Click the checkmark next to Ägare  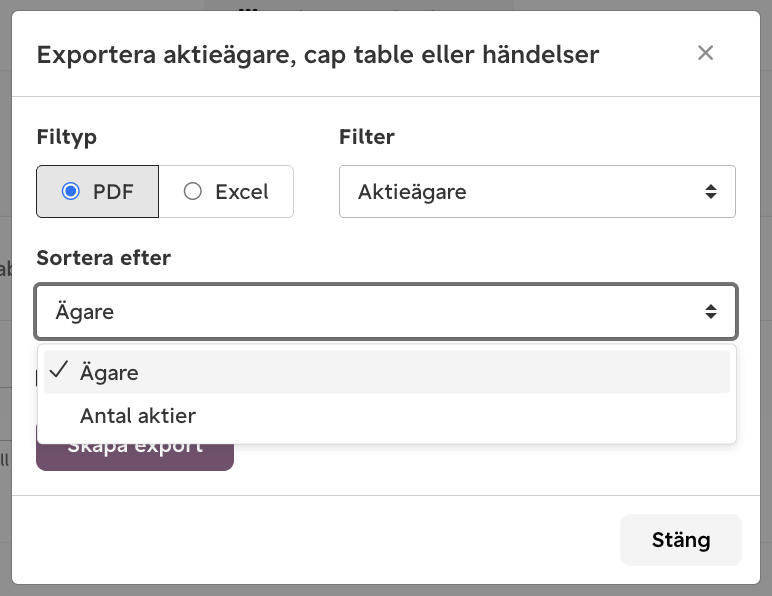point(59,370)
